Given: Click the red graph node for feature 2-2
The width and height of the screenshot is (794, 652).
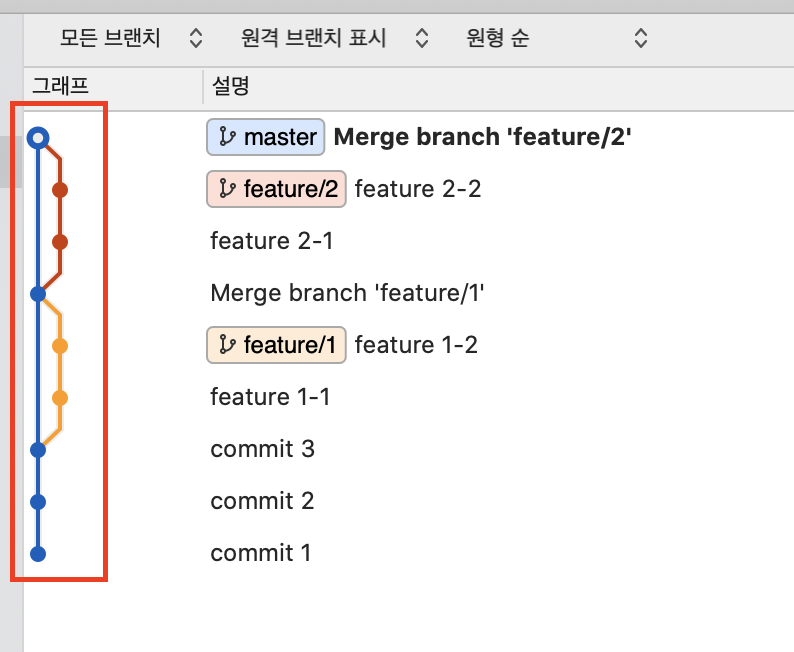Looking at the screenshot, I should [x=60, y=190].
